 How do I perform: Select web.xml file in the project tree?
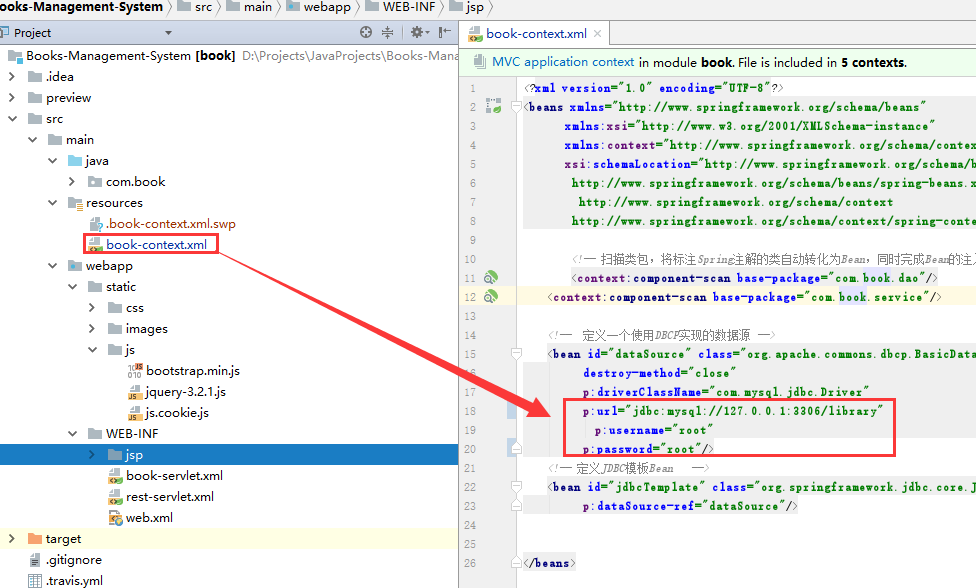pos(149,518)
